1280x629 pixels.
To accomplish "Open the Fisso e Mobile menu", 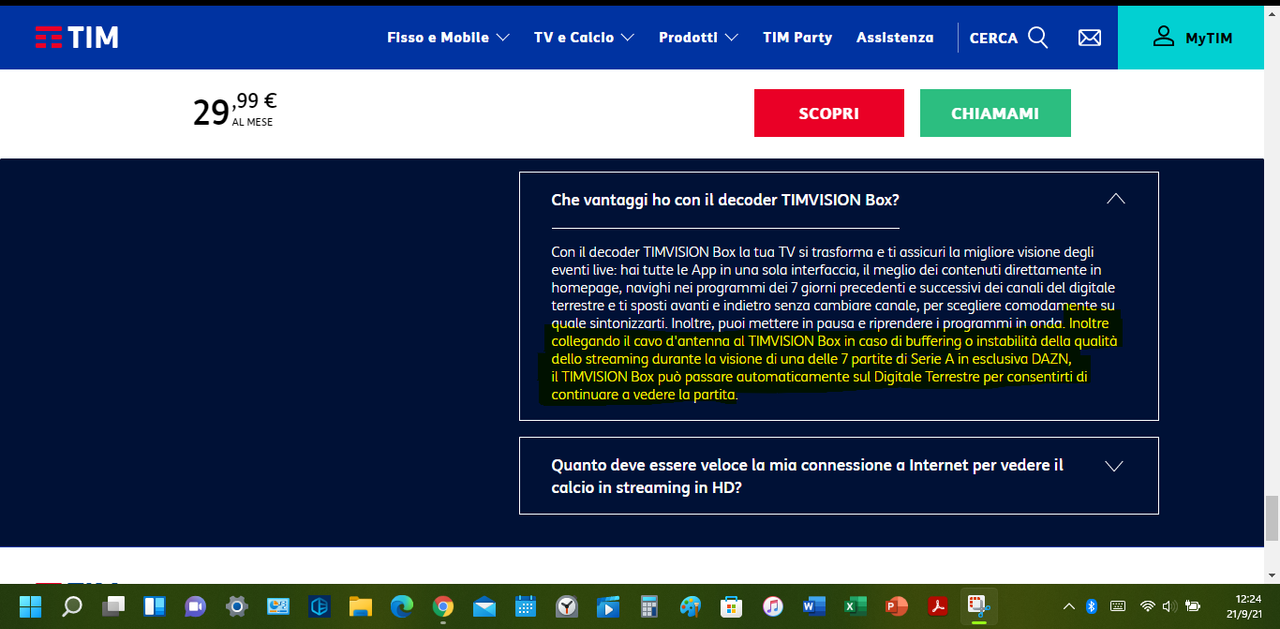I will [x=448, y=37].
